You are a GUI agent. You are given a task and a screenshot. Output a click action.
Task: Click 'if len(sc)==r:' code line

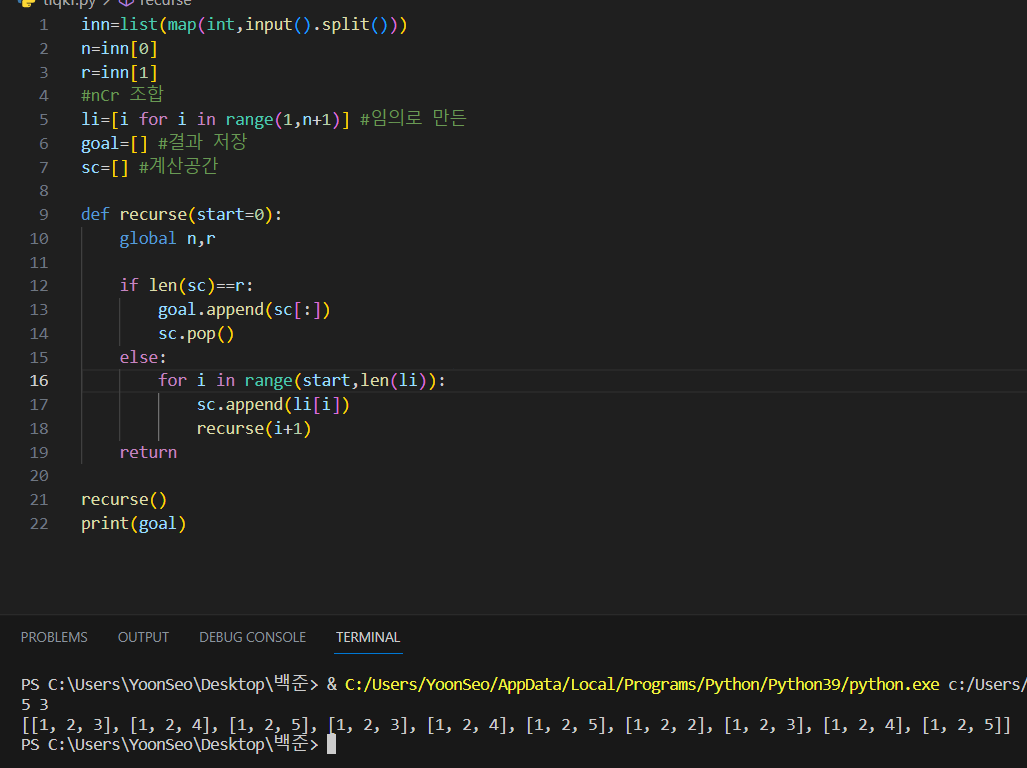click(x=186, y=285)
